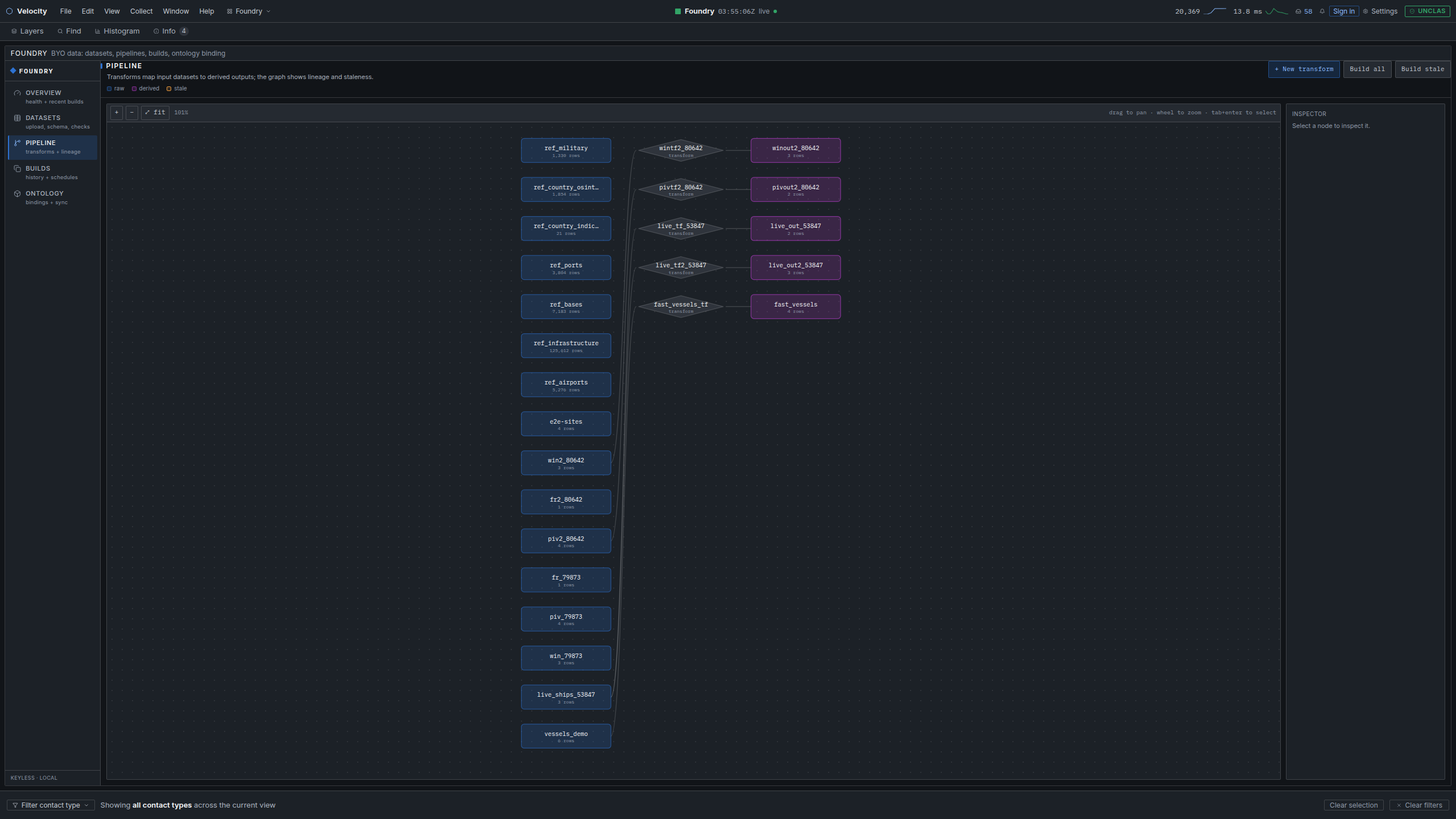
Task: Click the Ontology cube icon in sidebar
Action: tap(18, 194)
